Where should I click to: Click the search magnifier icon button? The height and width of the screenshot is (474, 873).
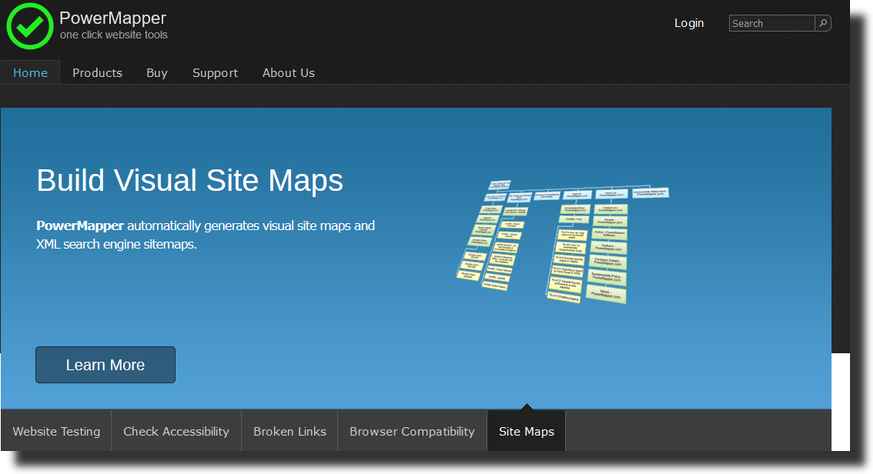(x=823, y=23)
